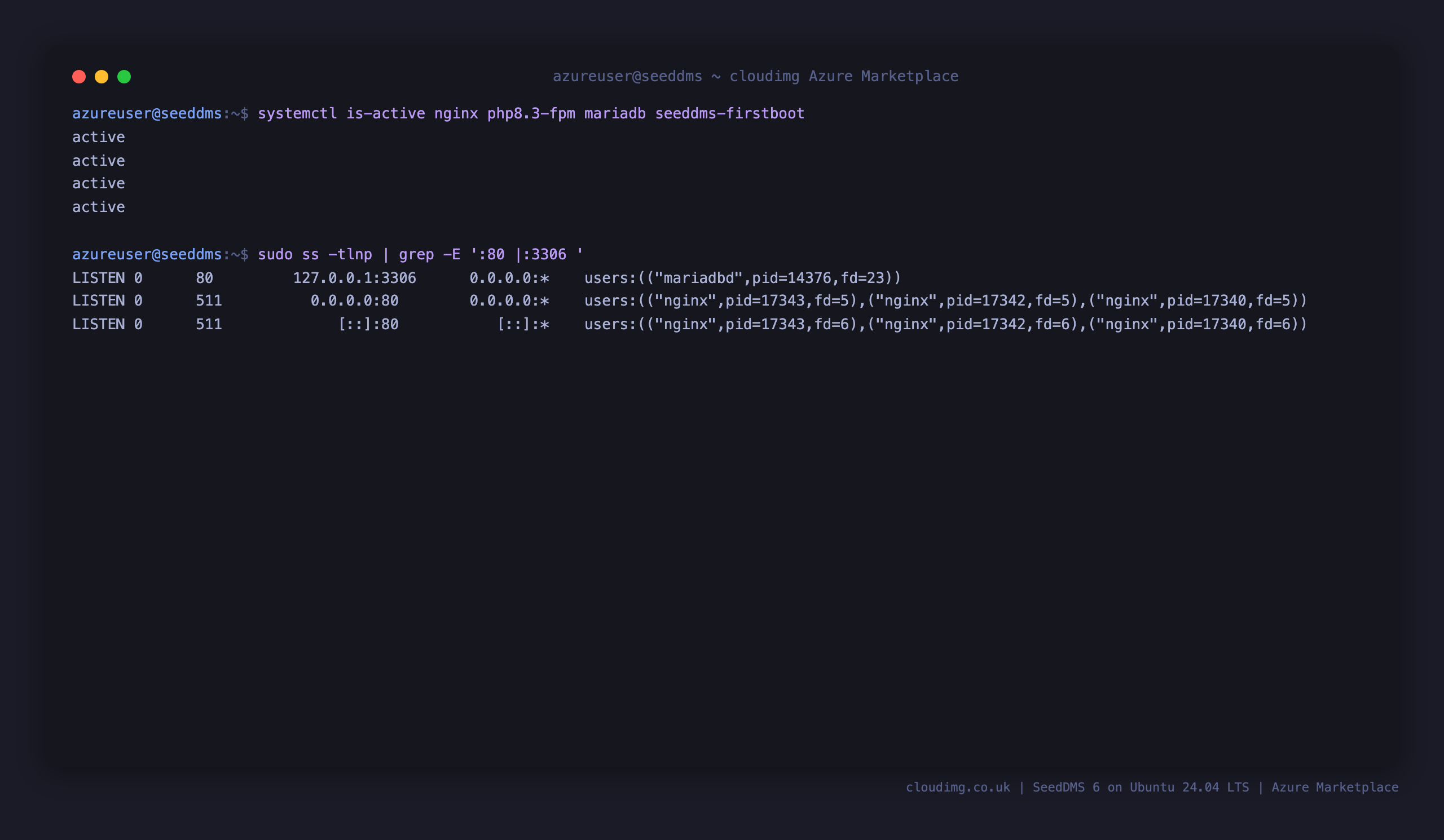1444x840 pixels.
Task: Click the 'systemctl is-active nginx php8.3-fpm mariadb seeddms-firstboot' command
Action: pyautogui.click(x=531, y=113)
